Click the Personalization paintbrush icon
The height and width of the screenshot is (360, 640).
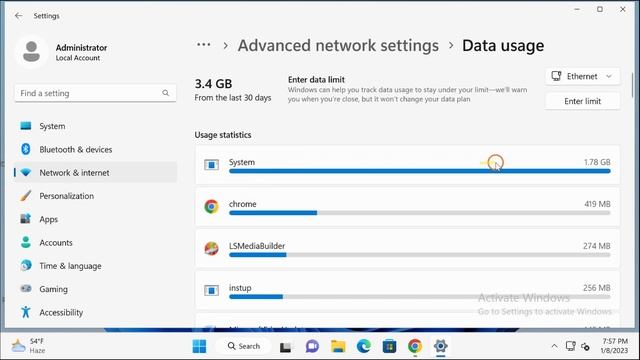pyautogui.click(x=25, y=196)
